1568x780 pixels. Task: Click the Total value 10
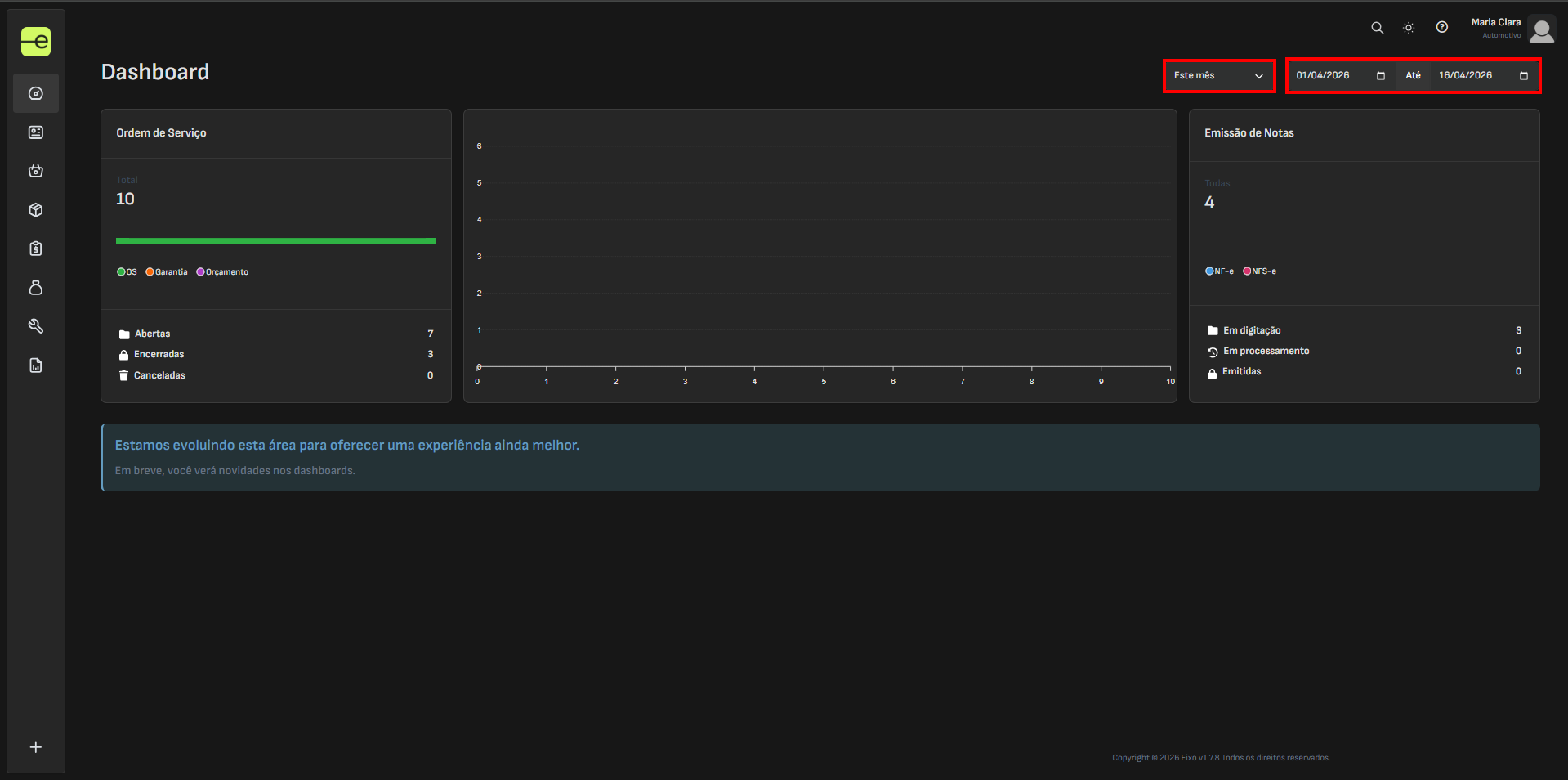[x=125, y=199]
